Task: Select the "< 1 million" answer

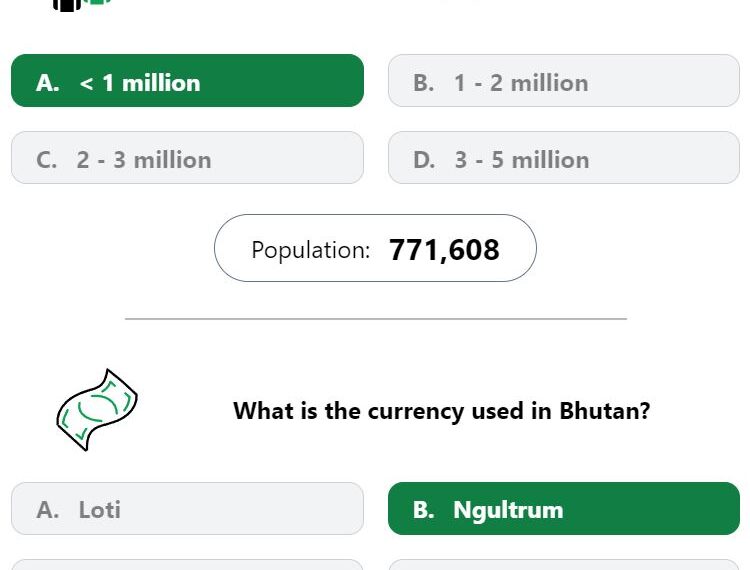Action: coord(188,80)
